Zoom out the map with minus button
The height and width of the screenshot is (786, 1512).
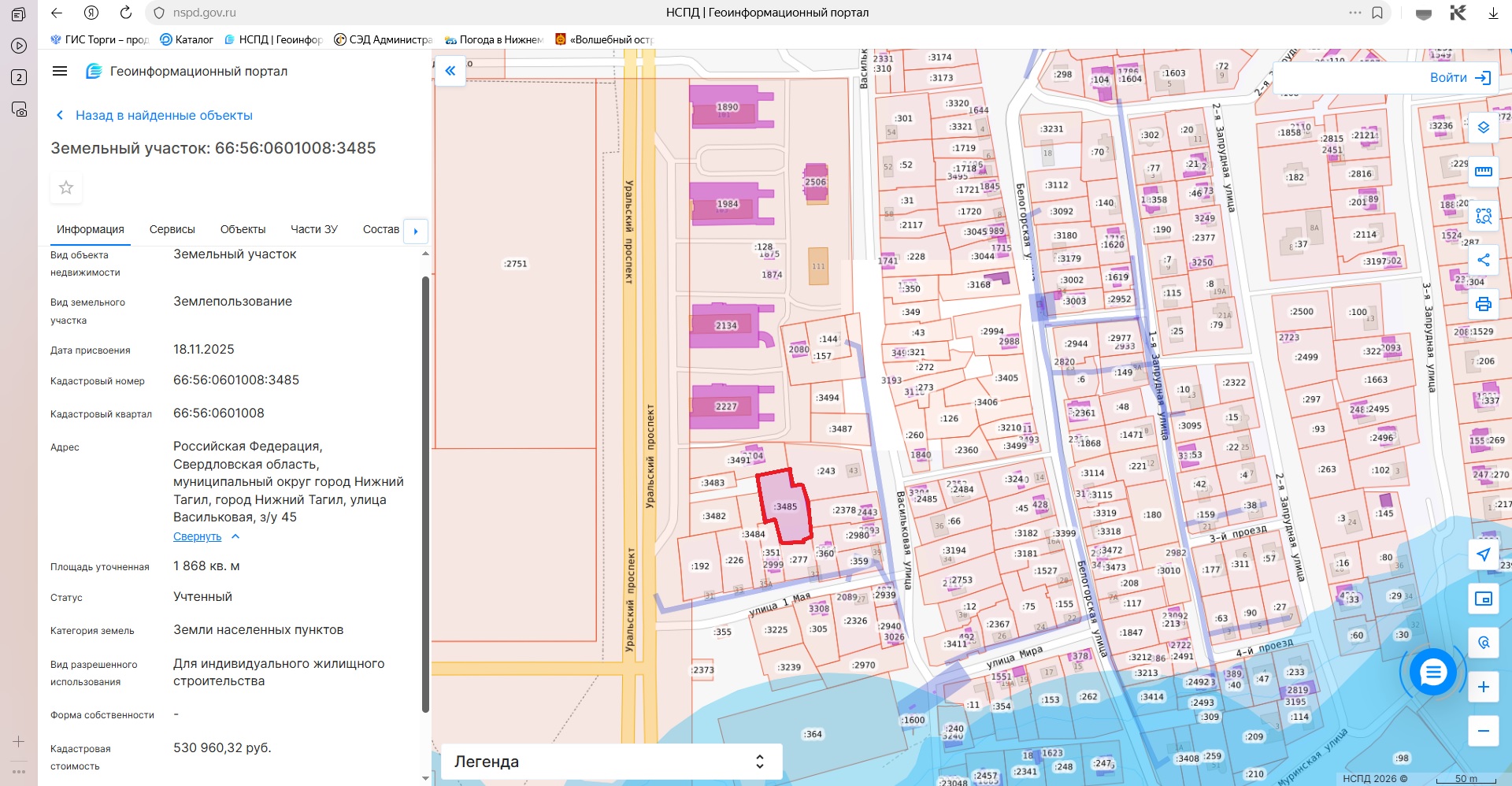tap(1484, 731)
